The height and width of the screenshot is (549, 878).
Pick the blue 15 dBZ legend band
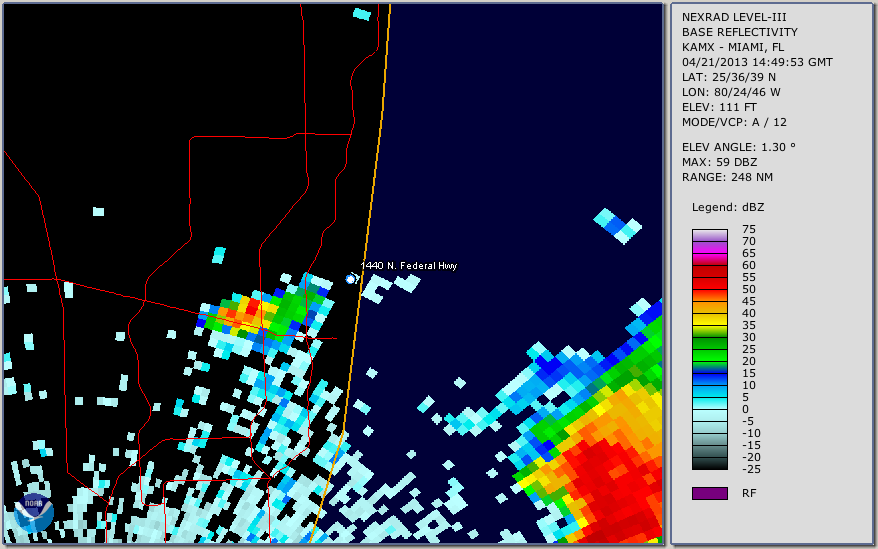click(710, 379)
